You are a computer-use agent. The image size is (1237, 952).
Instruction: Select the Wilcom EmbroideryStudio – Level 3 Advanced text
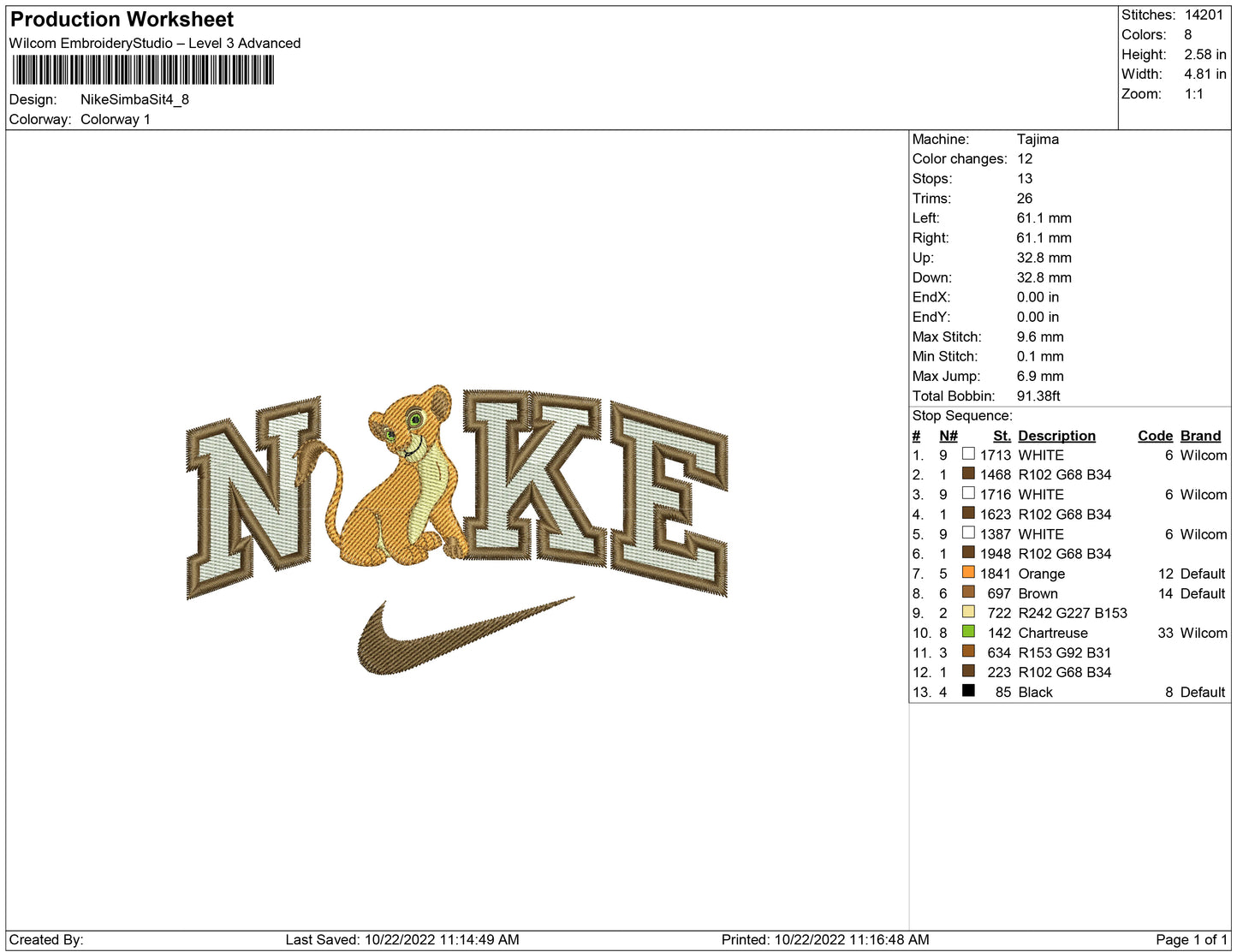pos(155,43)
